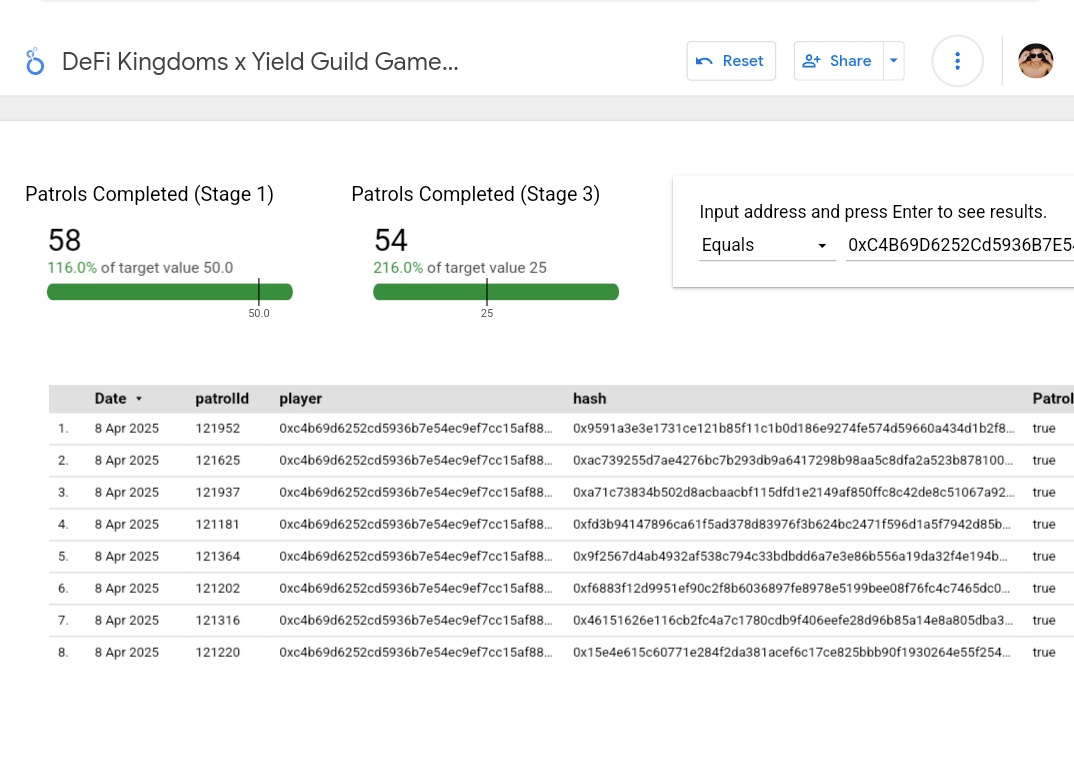Click the Looker Studio logo icon
1074x757 pixels.
click(x=34, y=61)
